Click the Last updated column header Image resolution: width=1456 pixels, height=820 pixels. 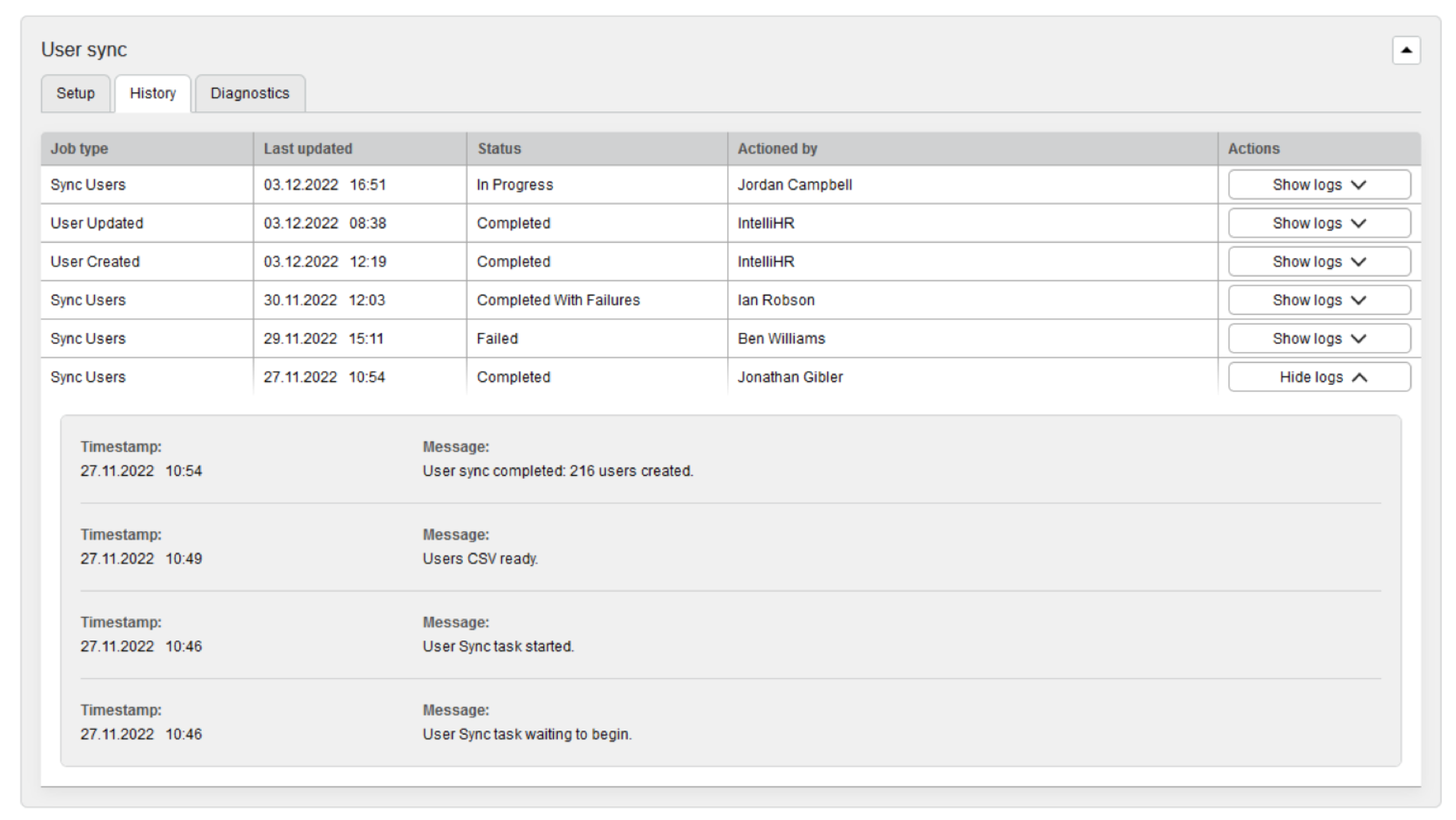(x=308, y=149)
